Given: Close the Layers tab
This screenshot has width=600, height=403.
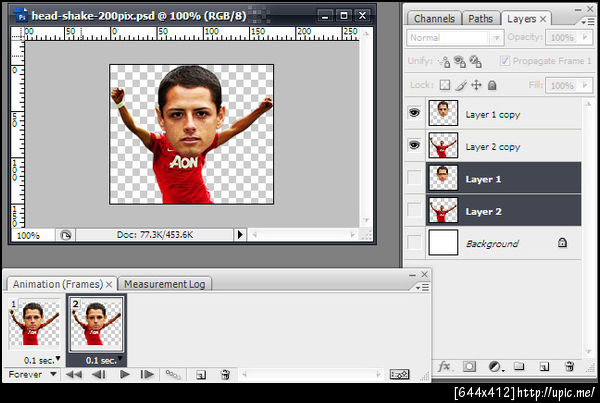Looking at the screenshot, I should pyautogui.click(x=543, y=19).
